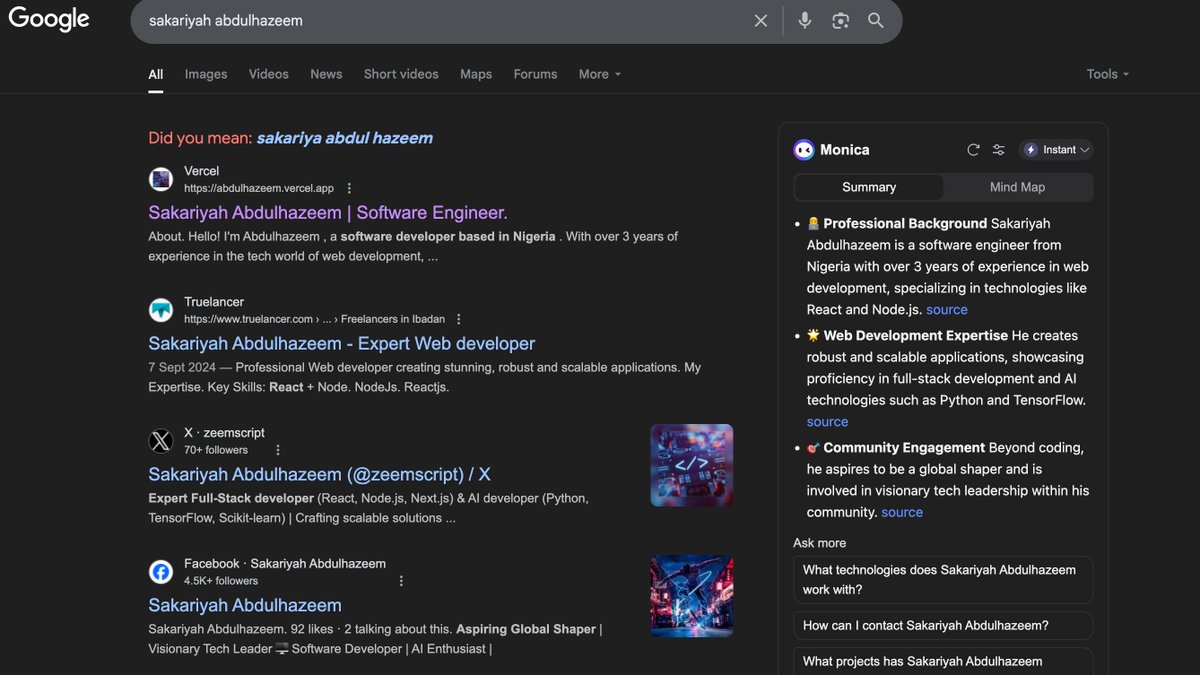Click the Vercel site favicon
This screenshot has width=1200, height=675.
[x=161, y=179]
